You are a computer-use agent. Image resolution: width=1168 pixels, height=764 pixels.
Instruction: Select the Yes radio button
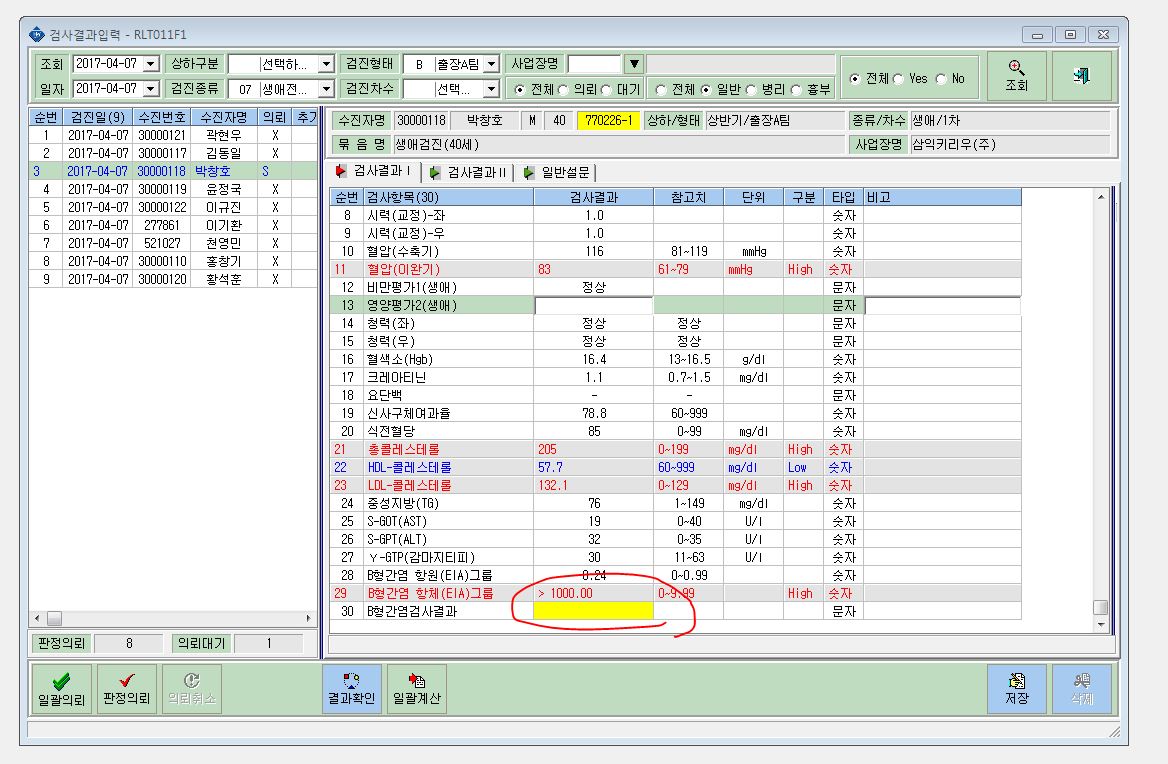pos(899,78)
